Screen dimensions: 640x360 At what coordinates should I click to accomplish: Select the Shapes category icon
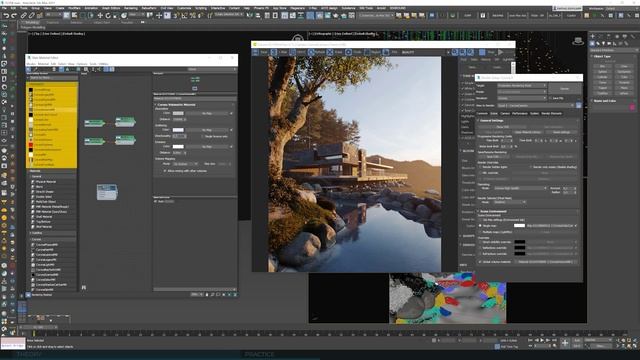point(598,43)
